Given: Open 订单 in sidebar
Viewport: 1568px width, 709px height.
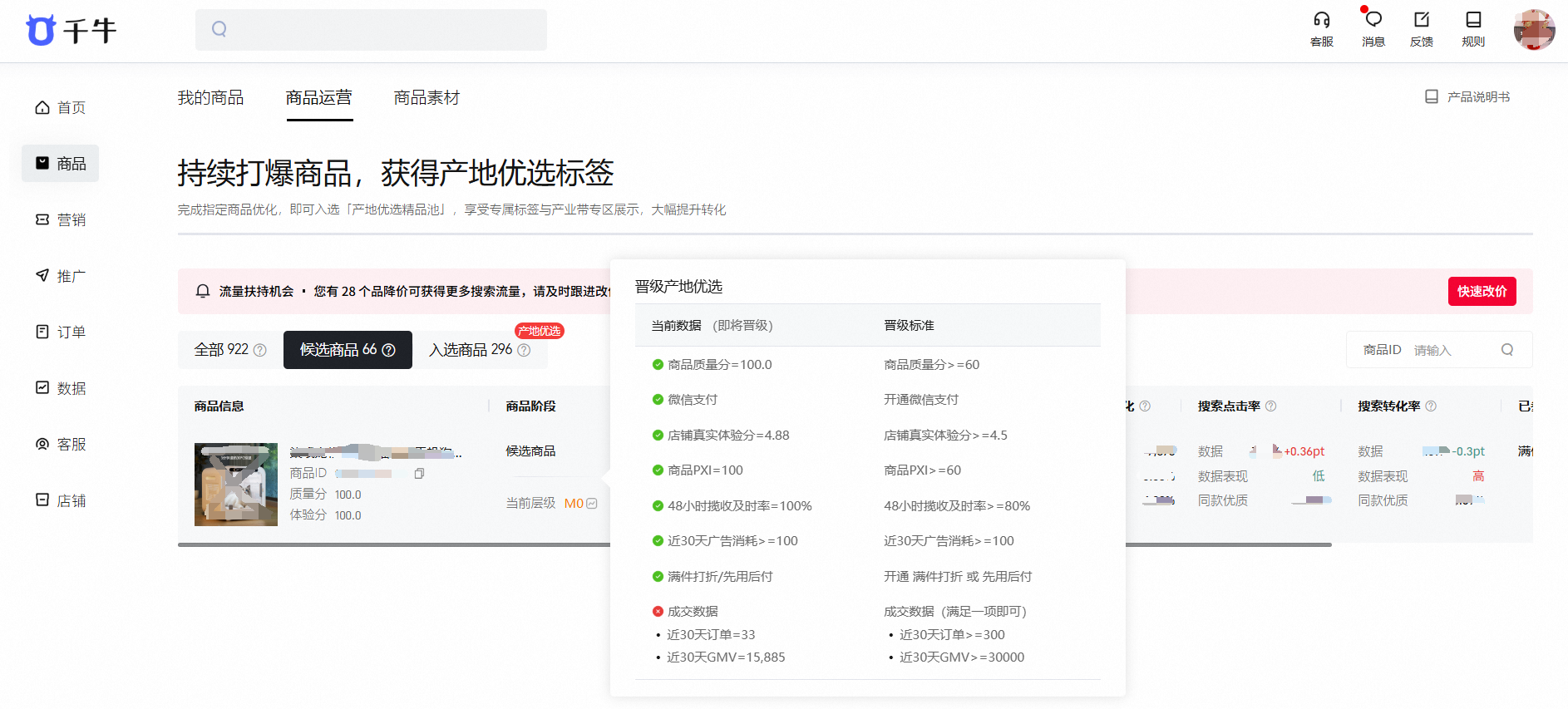Looking at the screenshot, I should click(60, 332).
